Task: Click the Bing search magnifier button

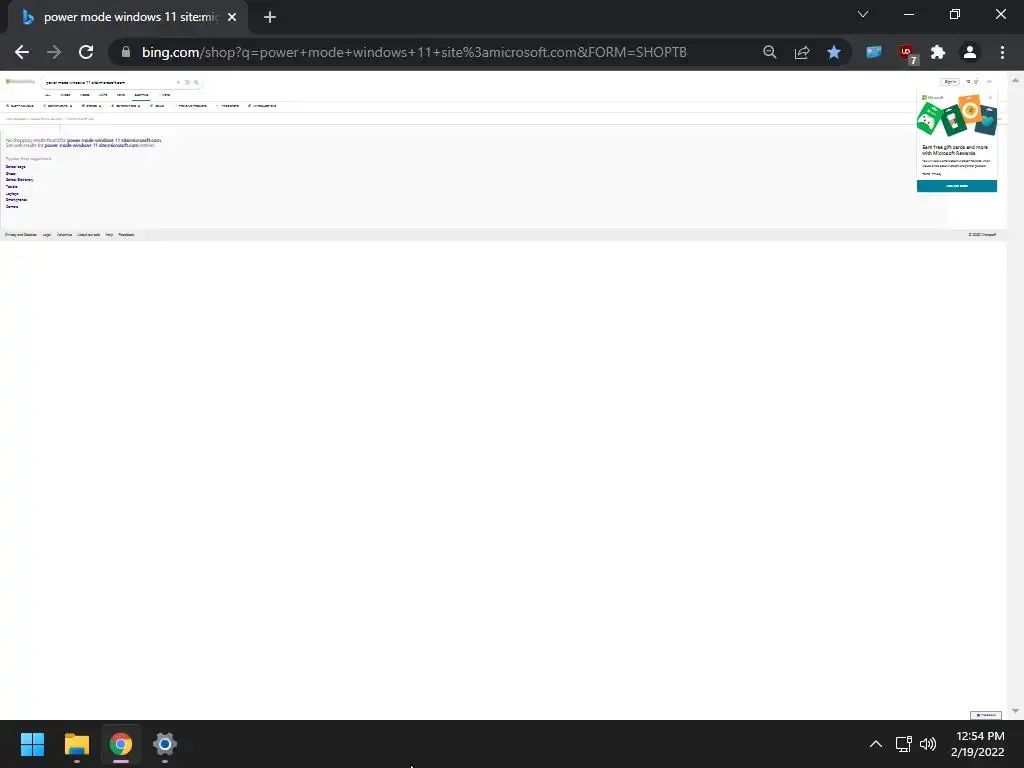Action: pyautogui.click(x=196, y=82)
